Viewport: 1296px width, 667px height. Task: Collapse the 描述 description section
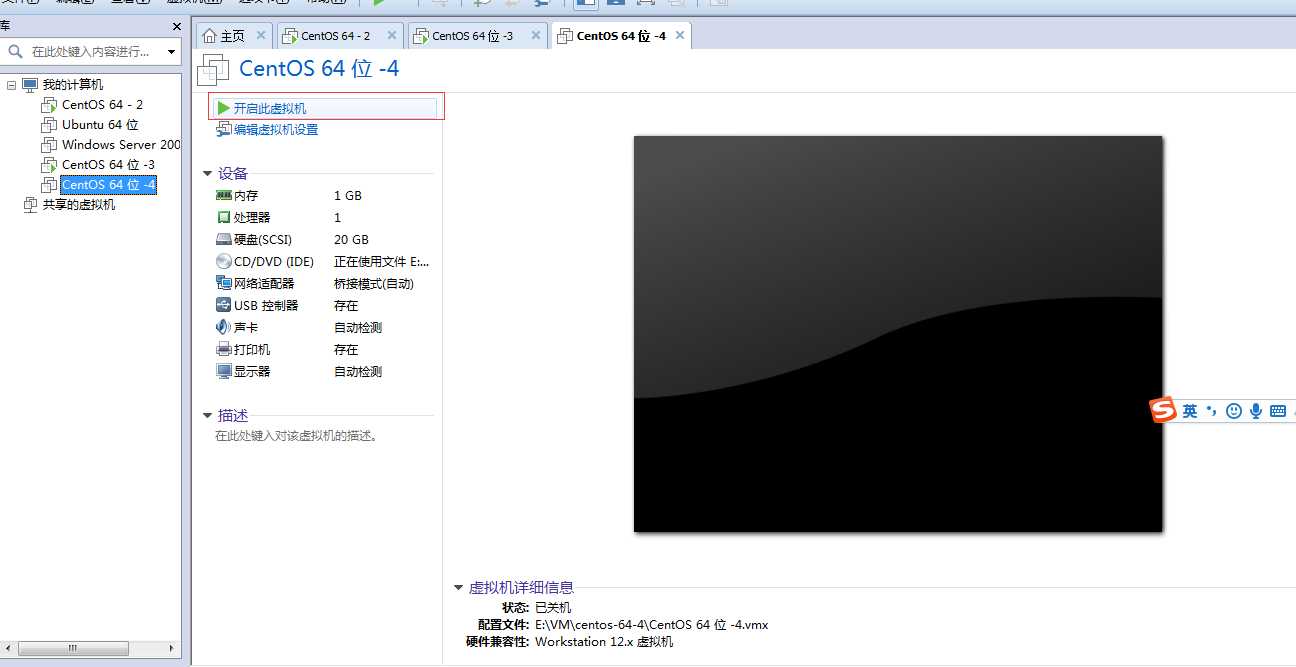(x=207, y=416)
